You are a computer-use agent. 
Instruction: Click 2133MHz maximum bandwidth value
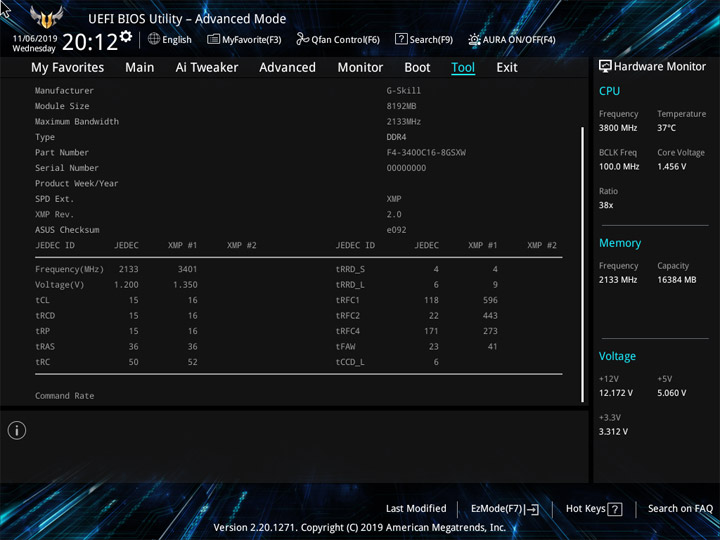coord(404,122)
